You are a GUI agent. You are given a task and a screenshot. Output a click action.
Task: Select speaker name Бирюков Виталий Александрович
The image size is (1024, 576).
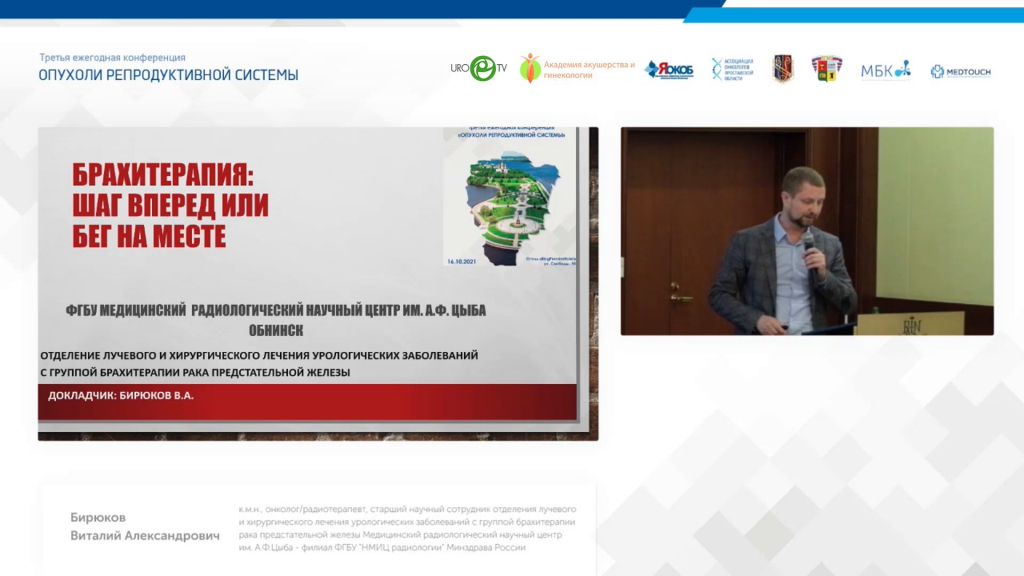pyautogui.click(x=144, y=527)
